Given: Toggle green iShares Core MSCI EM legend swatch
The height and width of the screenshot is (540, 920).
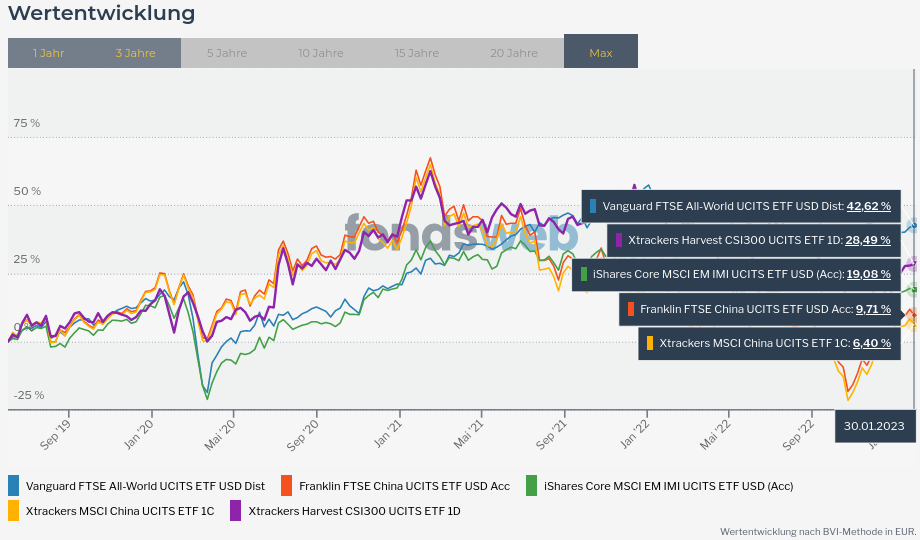Looking at the screenshot, I should coord(531,486).
